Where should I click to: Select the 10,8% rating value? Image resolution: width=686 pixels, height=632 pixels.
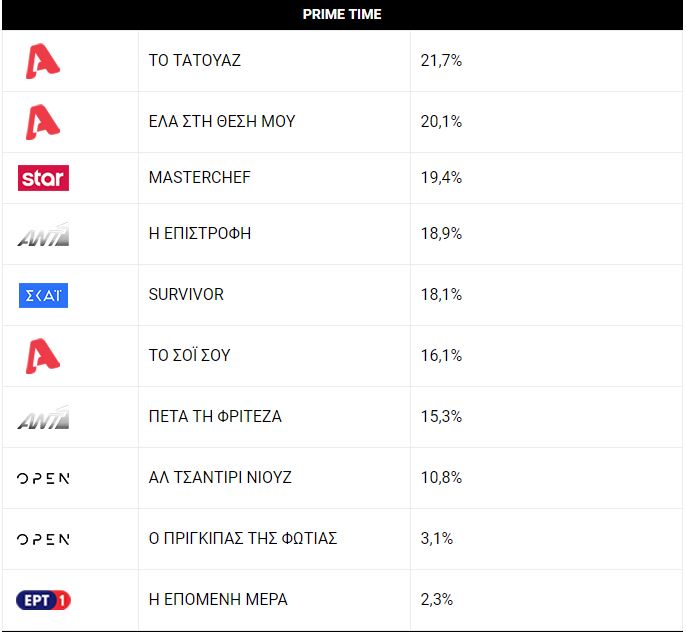click(x=441, y=477)
